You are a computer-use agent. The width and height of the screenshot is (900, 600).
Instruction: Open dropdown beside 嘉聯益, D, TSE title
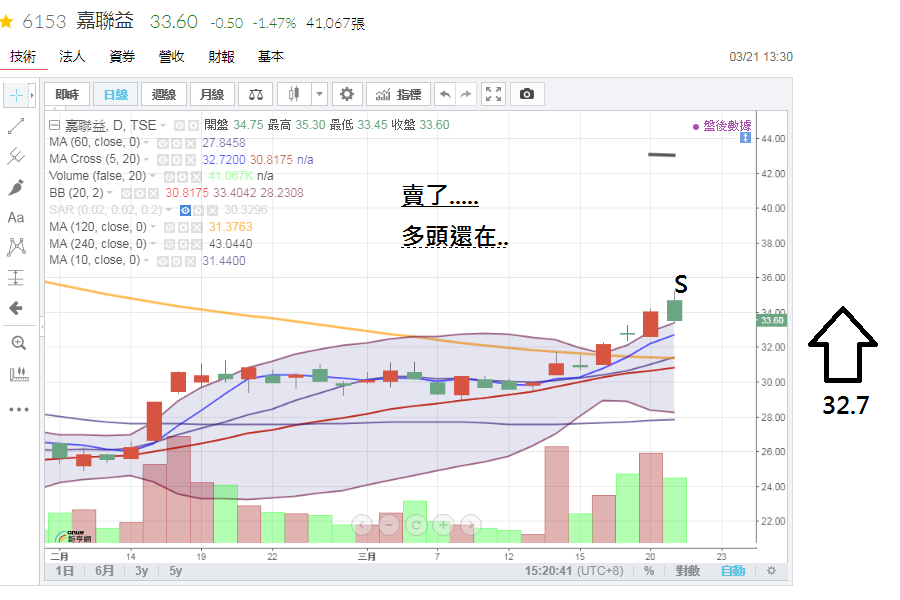[164, 126]
